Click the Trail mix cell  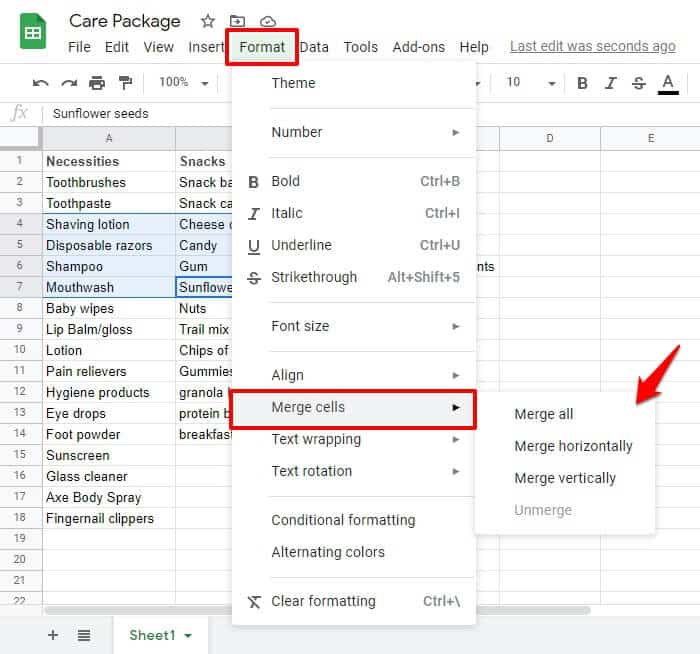(204, 329)
